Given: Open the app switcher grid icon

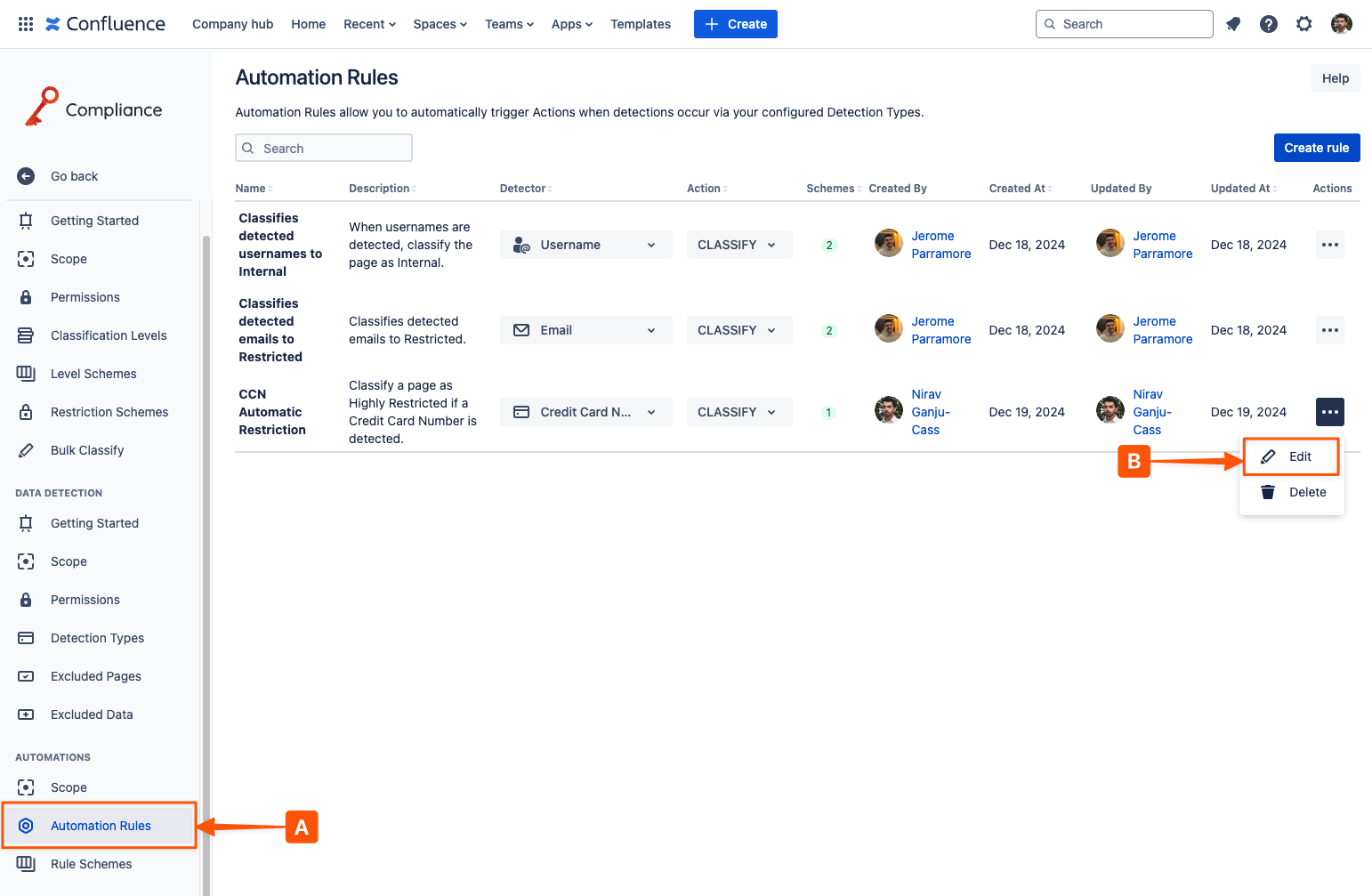Looking at the screenshot, I should pyautogui.click(x=26, y=24).
